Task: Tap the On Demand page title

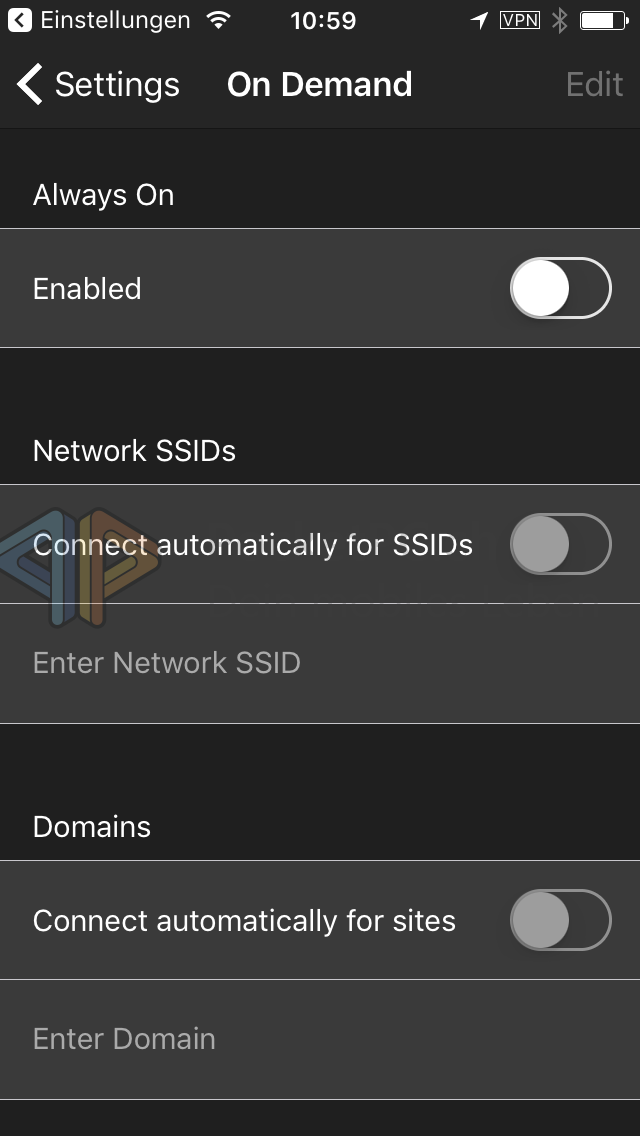Action: coord(320,85)
